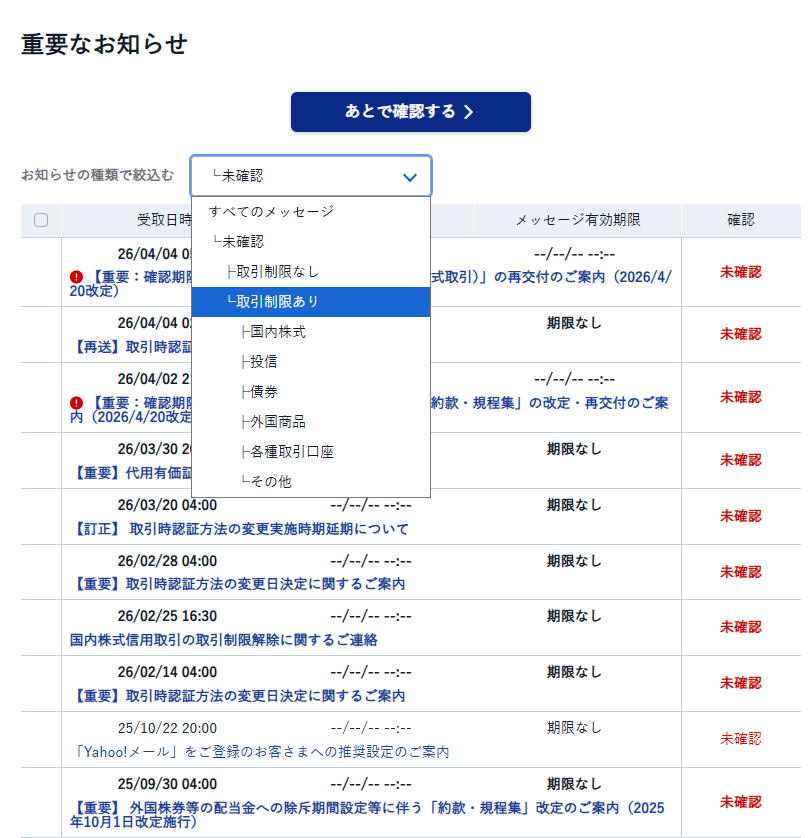812x838 pixels.
Task: Select その他 option in the filter list
Action: pos(311,482)
